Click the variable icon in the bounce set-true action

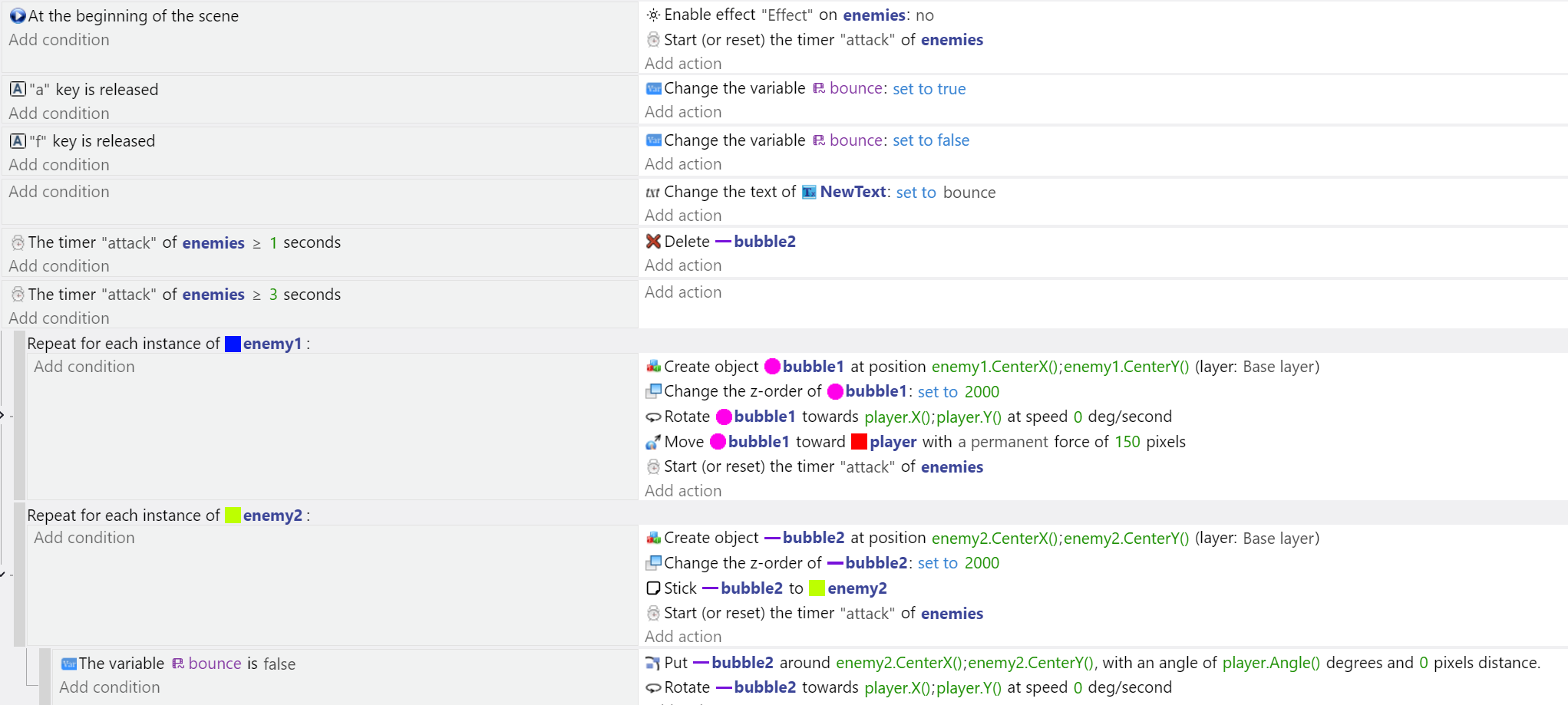pos(653,89)
